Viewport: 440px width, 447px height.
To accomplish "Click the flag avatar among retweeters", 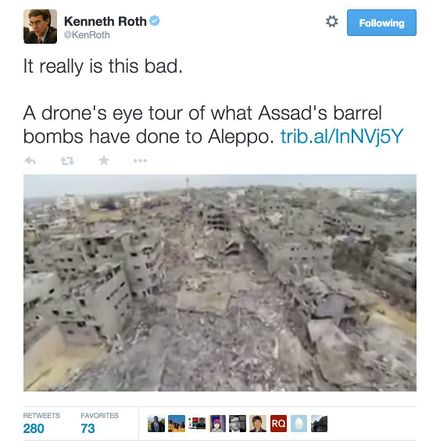I will (197, 423).
